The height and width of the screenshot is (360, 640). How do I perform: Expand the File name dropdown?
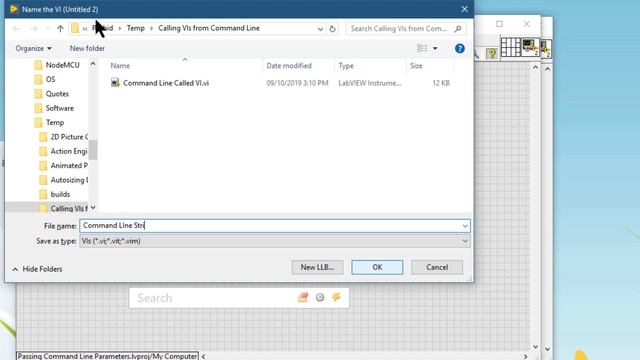(x=465, y=226)
